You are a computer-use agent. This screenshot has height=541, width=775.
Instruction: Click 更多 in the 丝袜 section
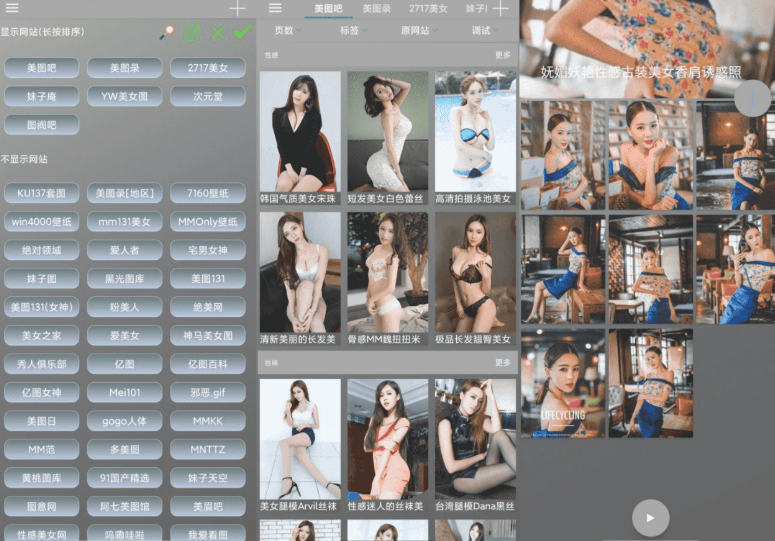point(503,363)
